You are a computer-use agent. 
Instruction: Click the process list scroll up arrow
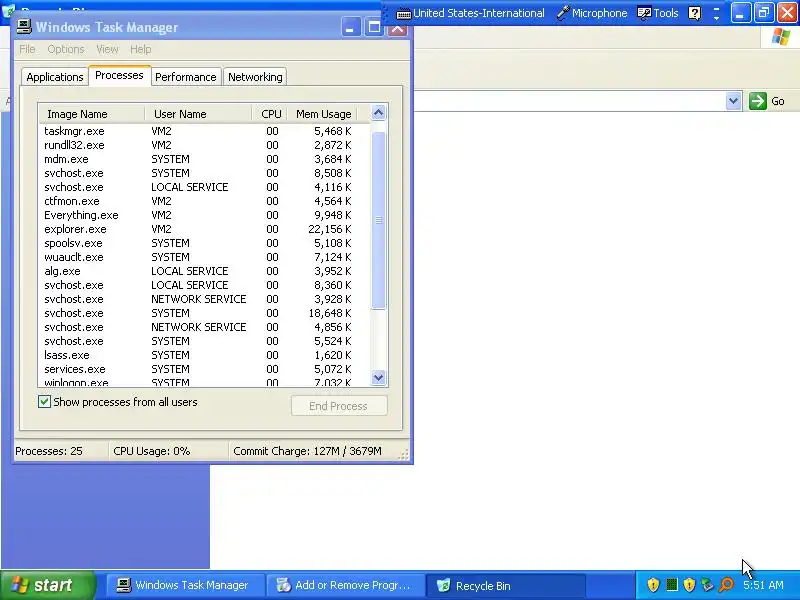(x=379, y=113)
